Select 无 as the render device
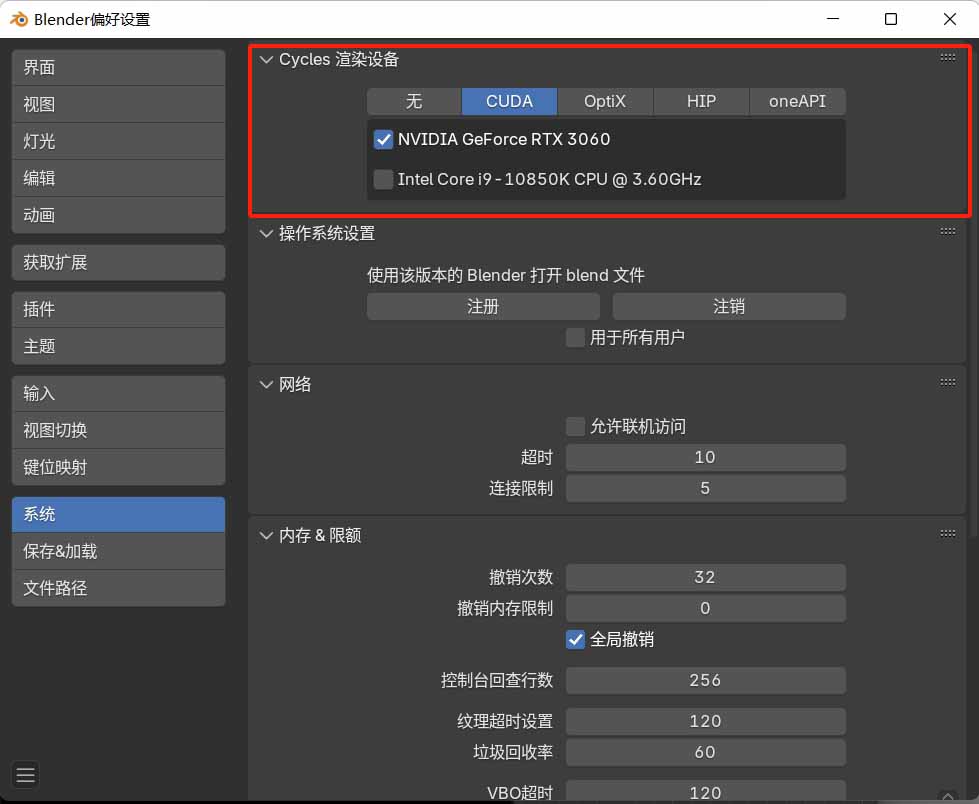 pos(414,101)
